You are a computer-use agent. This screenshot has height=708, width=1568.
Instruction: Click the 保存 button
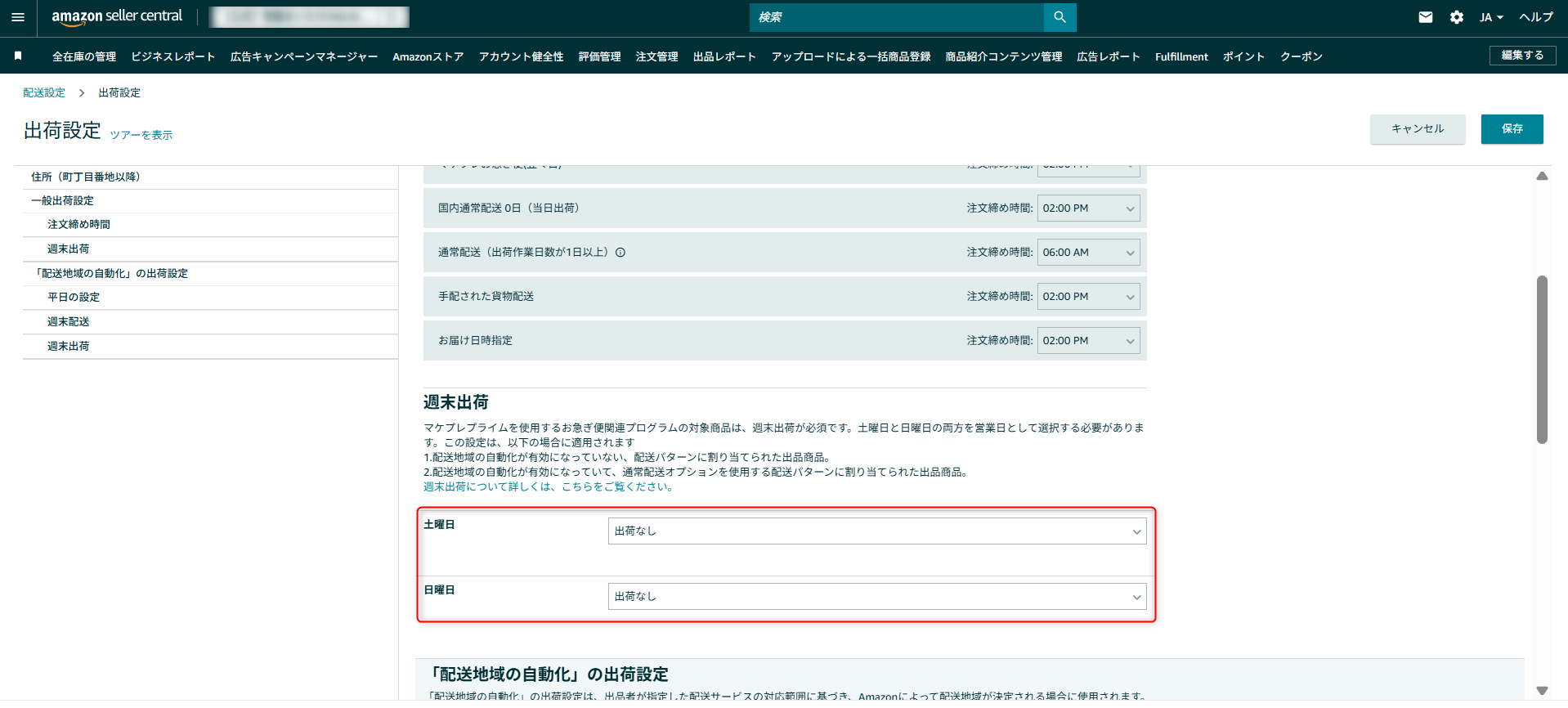[1511, 129]
